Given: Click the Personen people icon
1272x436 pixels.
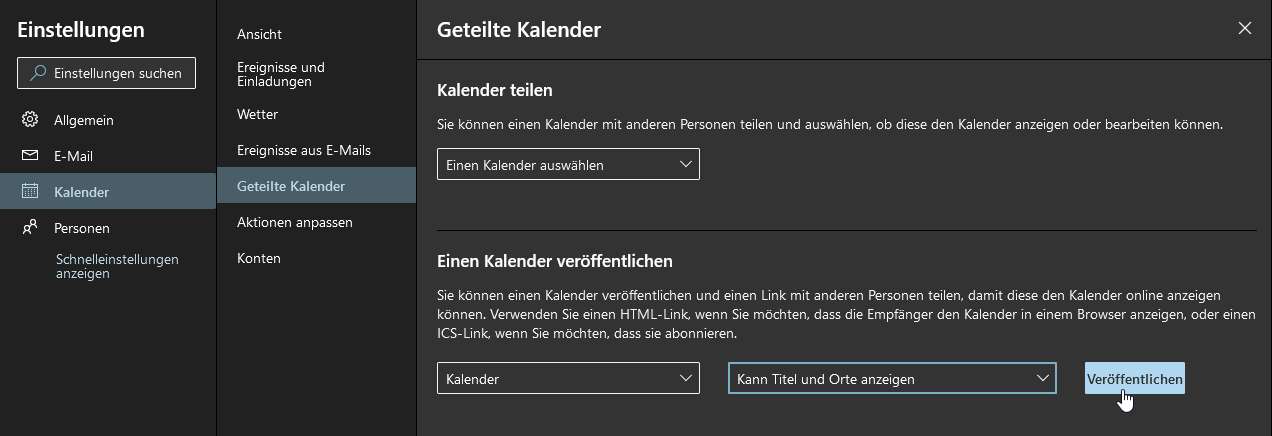Looking at the screenshot, I should coord(30,227).
